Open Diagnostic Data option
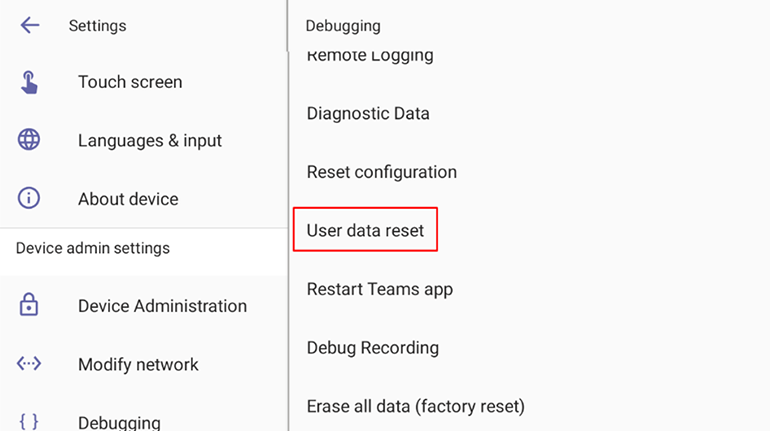Image resolution: width=770 pixels, height=431 pixels. (x=368, y=113)
